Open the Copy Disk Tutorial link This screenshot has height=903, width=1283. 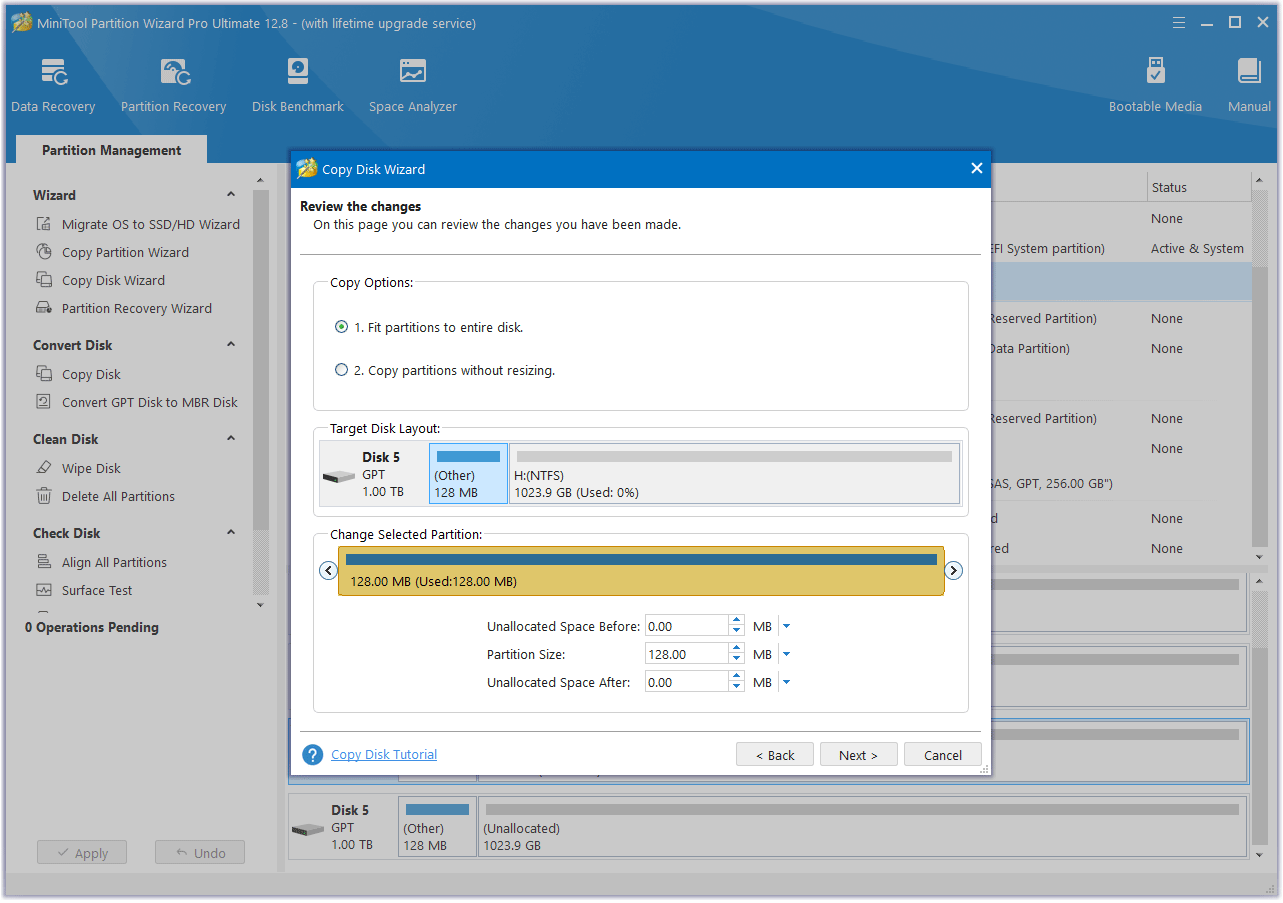[x=384, y=755]
